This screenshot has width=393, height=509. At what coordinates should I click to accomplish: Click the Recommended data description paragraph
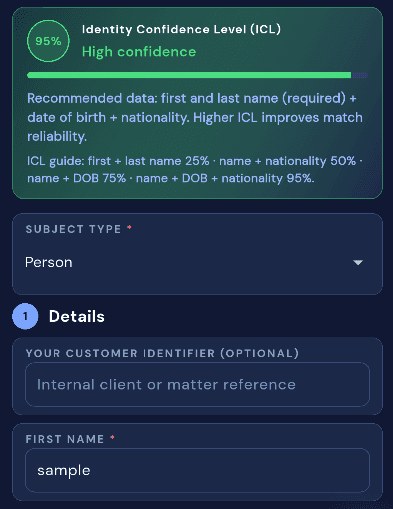tap(195, 117)
